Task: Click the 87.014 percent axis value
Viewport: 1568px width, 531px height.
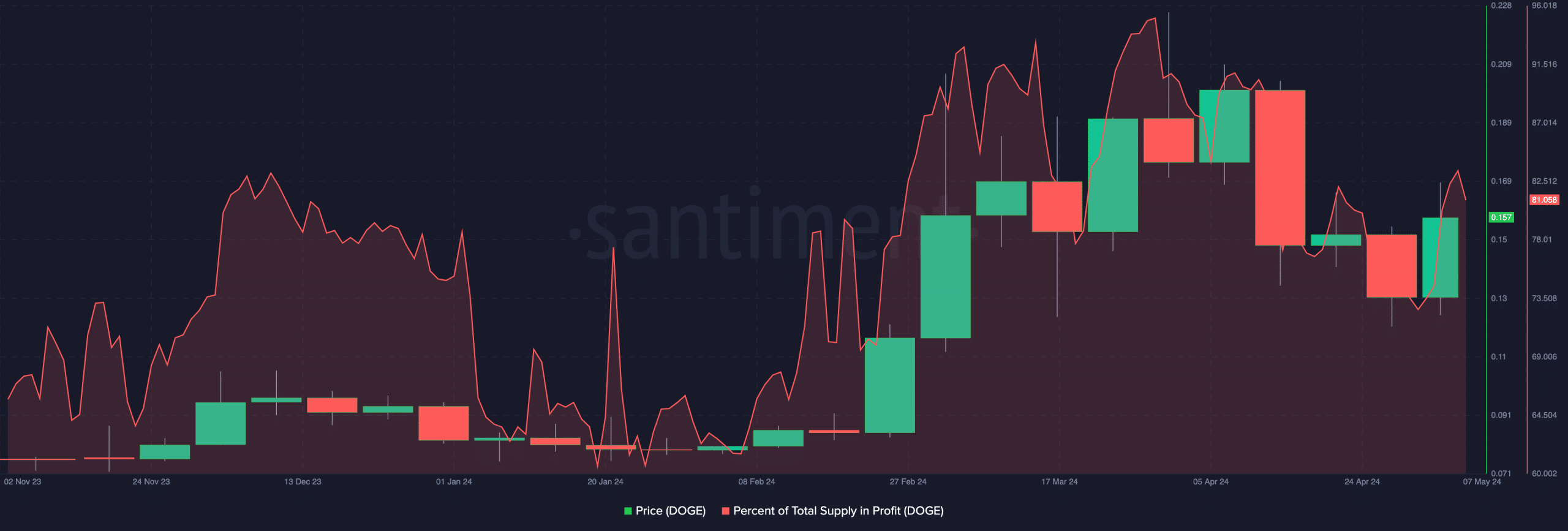Action: [x=1544, y=122]
